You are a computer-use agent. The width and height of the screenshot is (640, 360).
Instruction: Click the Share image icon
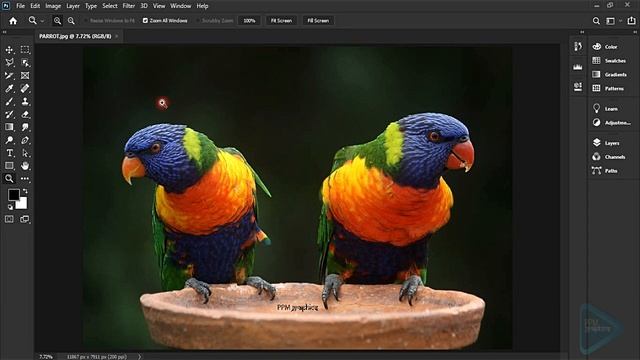631,20
